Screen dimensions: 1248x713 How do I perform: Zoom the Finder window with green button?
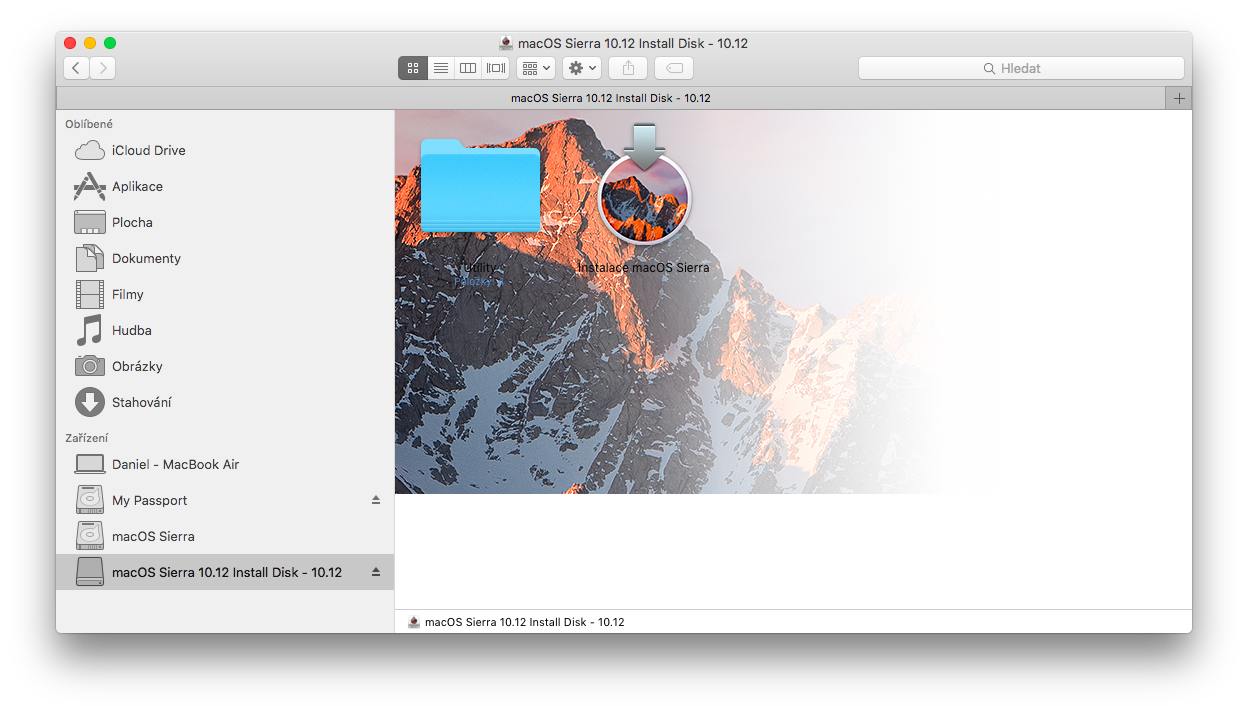click(x=110, y=43)
